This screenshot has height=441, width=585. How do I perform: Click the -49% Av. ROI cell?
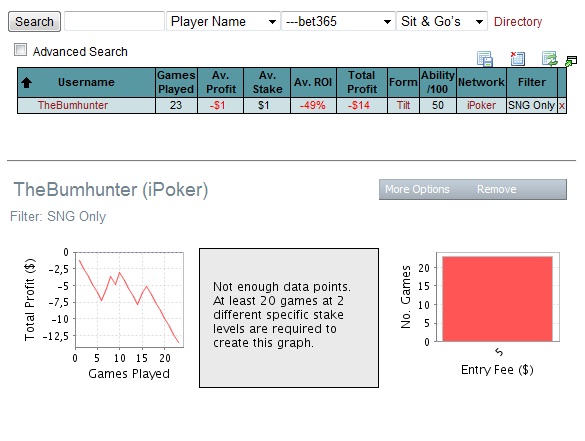313,106
